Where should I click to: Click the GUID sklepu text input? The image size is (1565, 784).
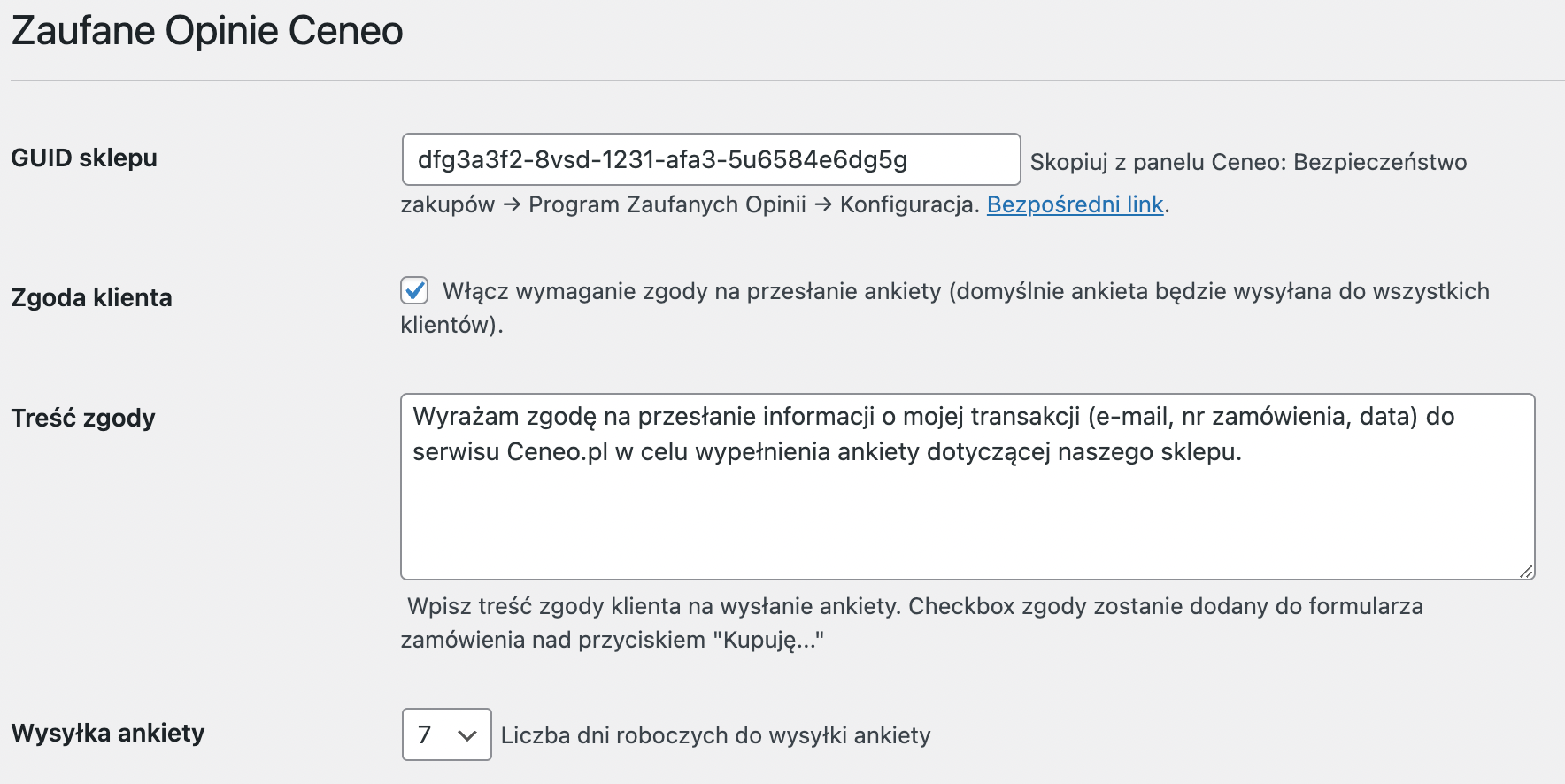click(x=711, y=159)
